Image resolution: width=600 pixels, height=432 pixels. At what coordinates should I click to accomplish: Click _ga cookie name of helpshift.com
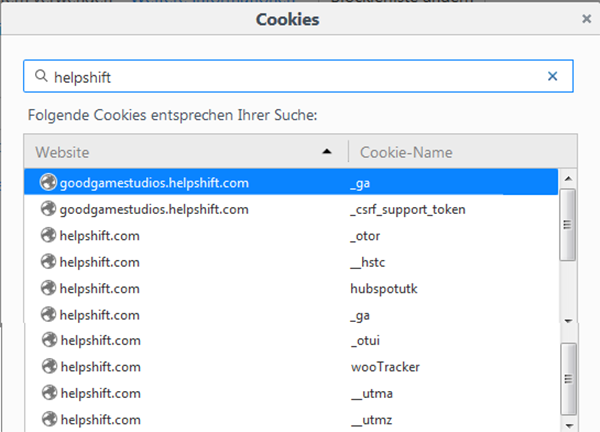pyautogui.click(x=360, y=316)
